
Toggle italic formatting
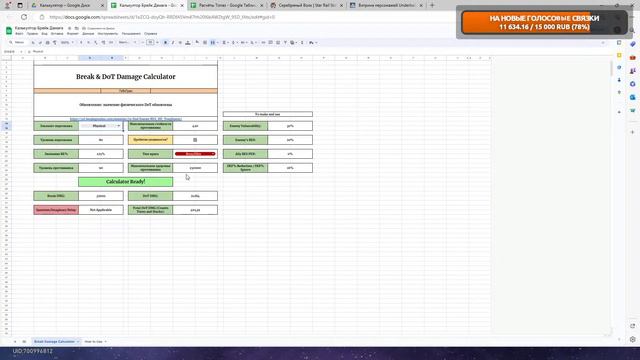(x=173, y=42)
